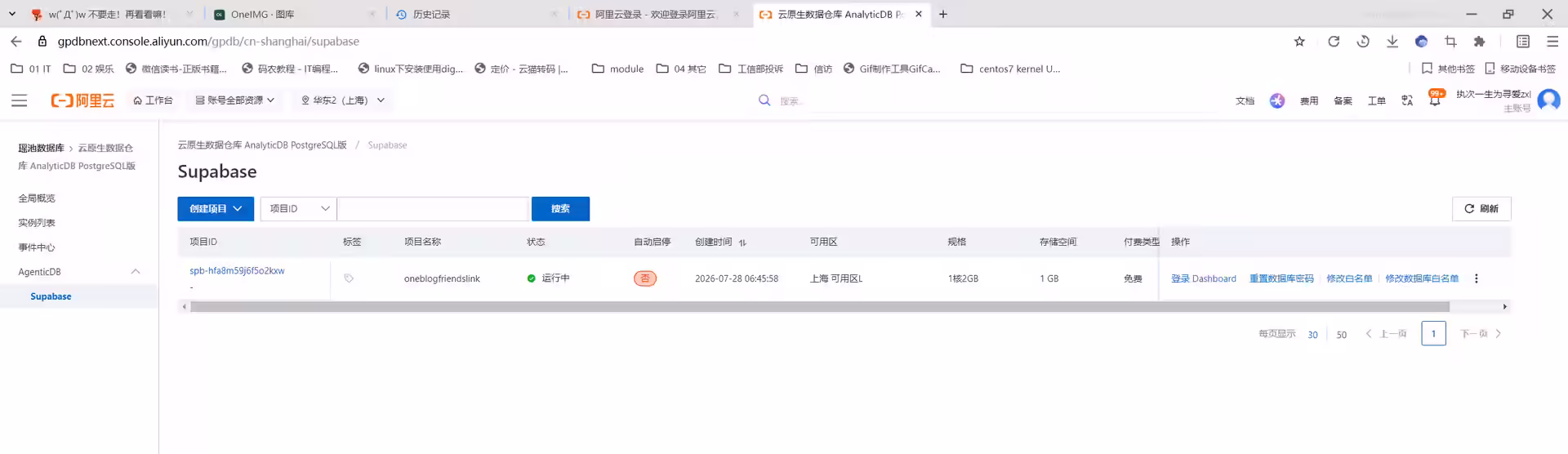Image resolution: width=1568 pixels, height=454 pixels.
Task: Click the language switch icon
Action: [x=1407, y=100]
